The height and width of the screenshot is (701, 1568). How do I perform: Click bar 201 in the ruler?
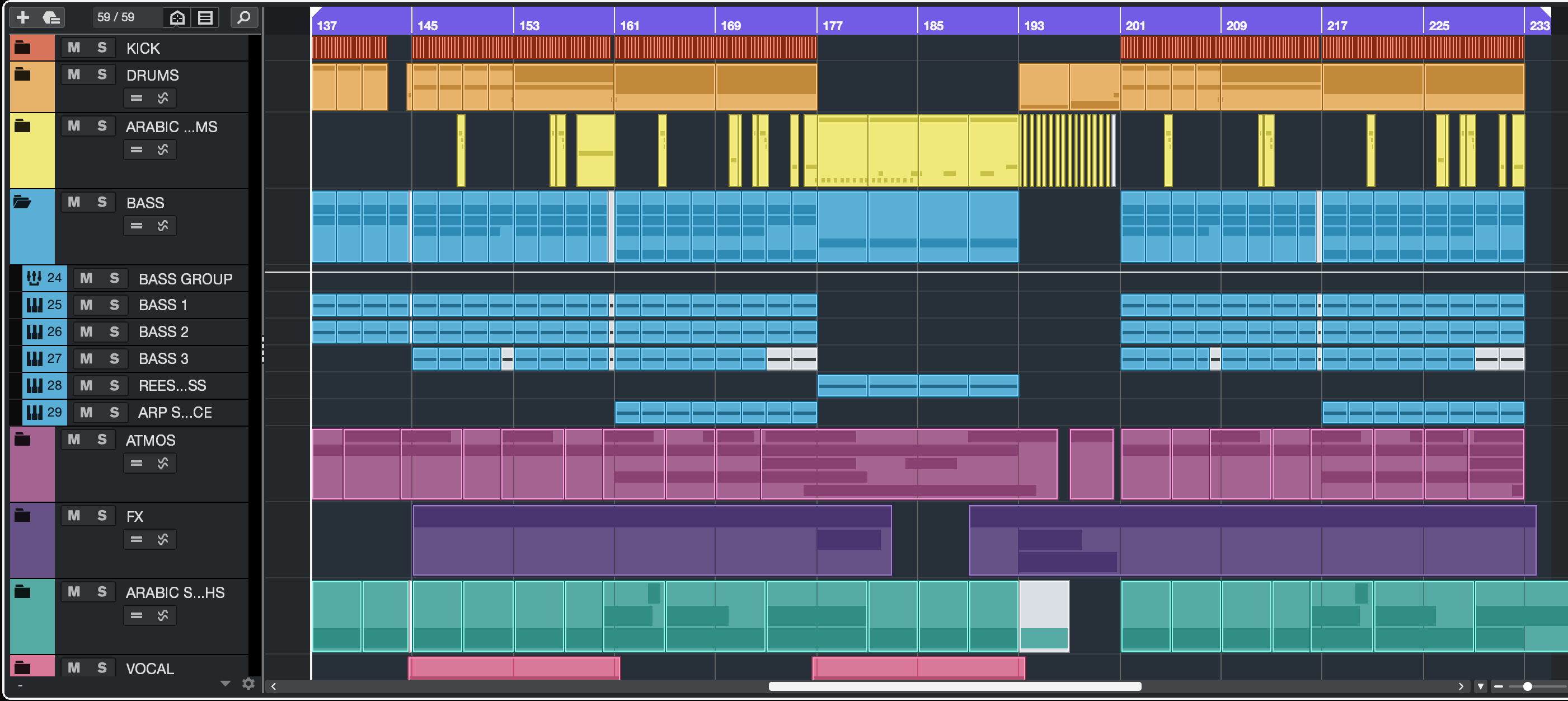pos(1135,26)
